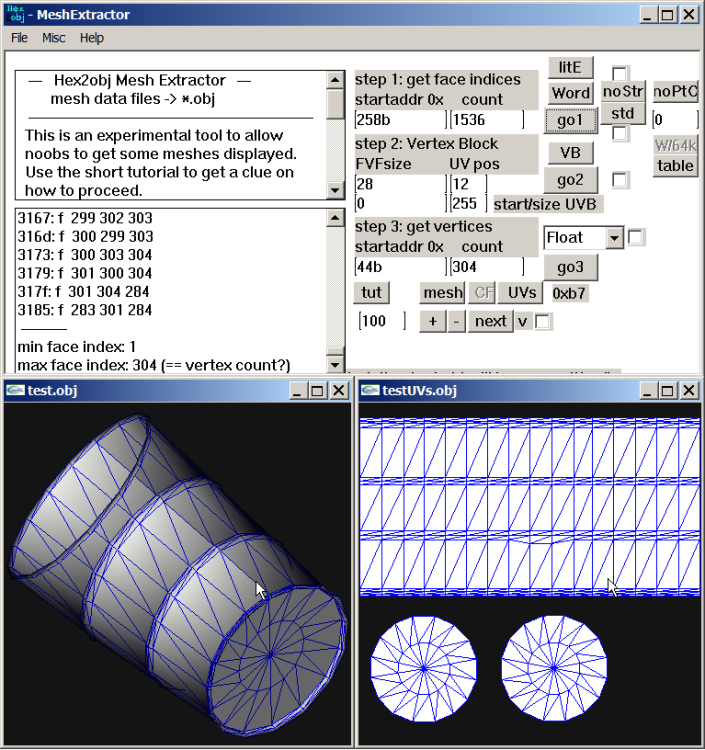Click the minus button

pos(456,321)
